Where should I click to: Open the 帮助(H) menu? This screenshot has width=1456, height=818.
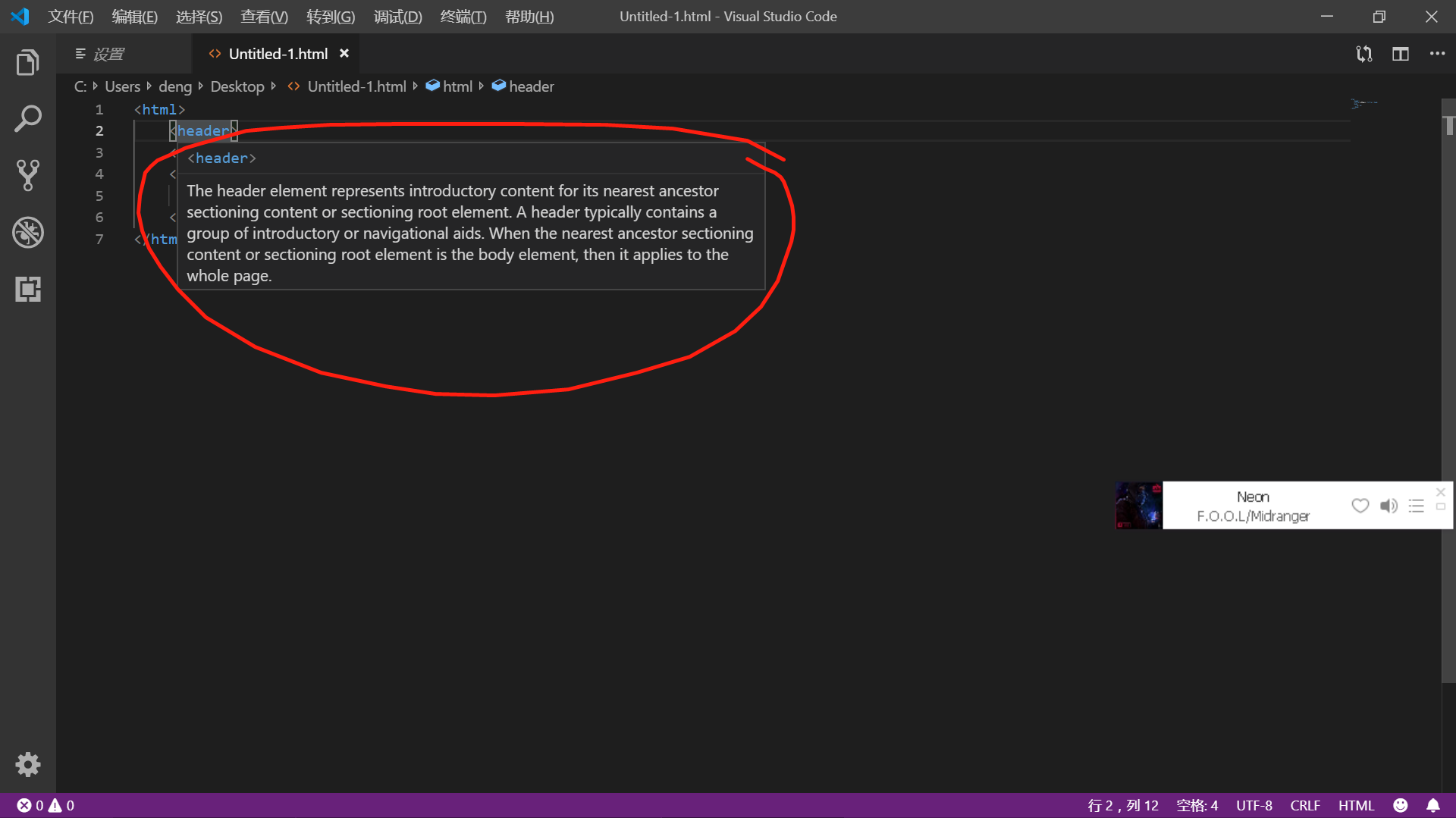529,17
